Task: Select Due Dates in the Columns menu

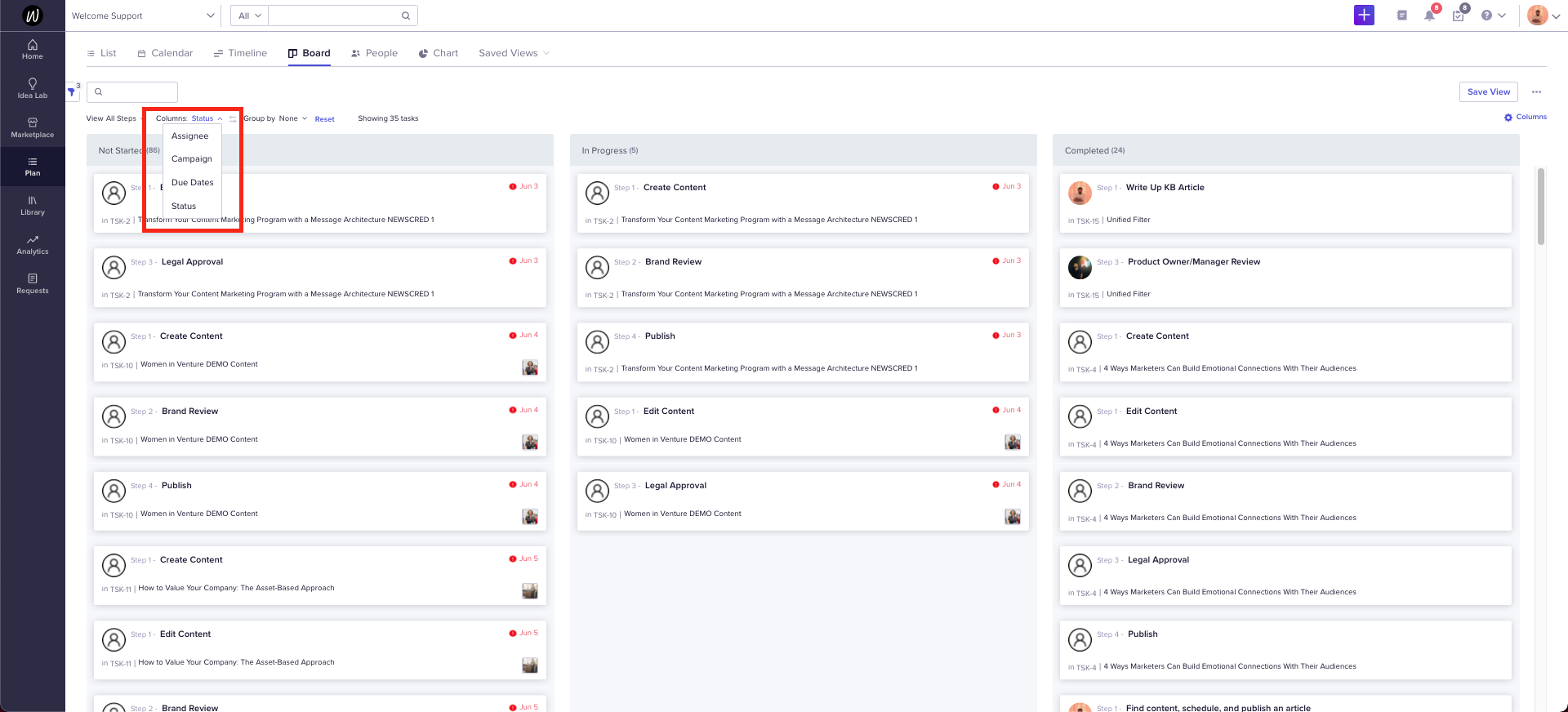Action: coord(193,183)
